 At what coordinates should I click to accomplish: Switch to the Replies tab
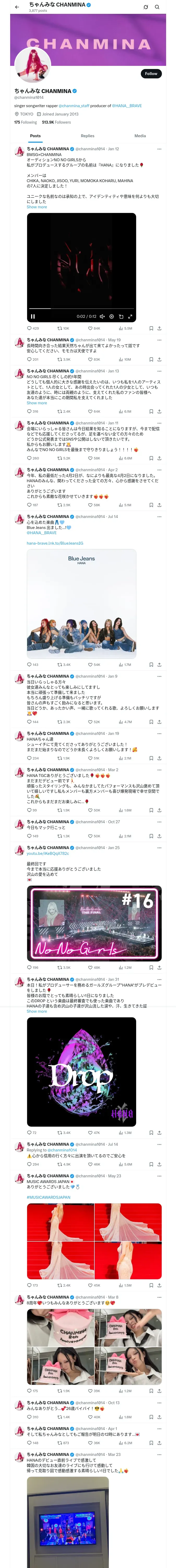[87, 136]
